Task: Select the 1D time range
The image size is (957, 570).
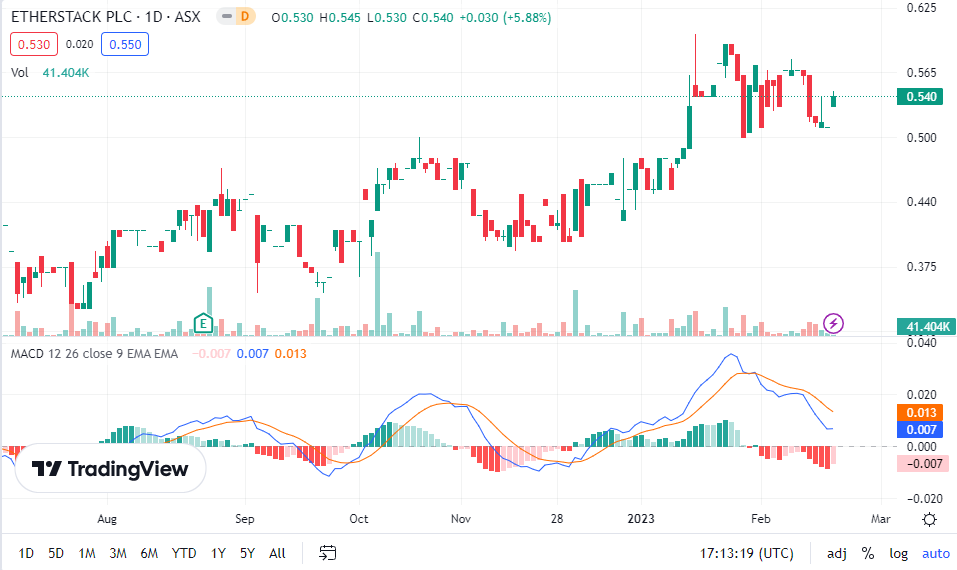Action: pos(26,553)
